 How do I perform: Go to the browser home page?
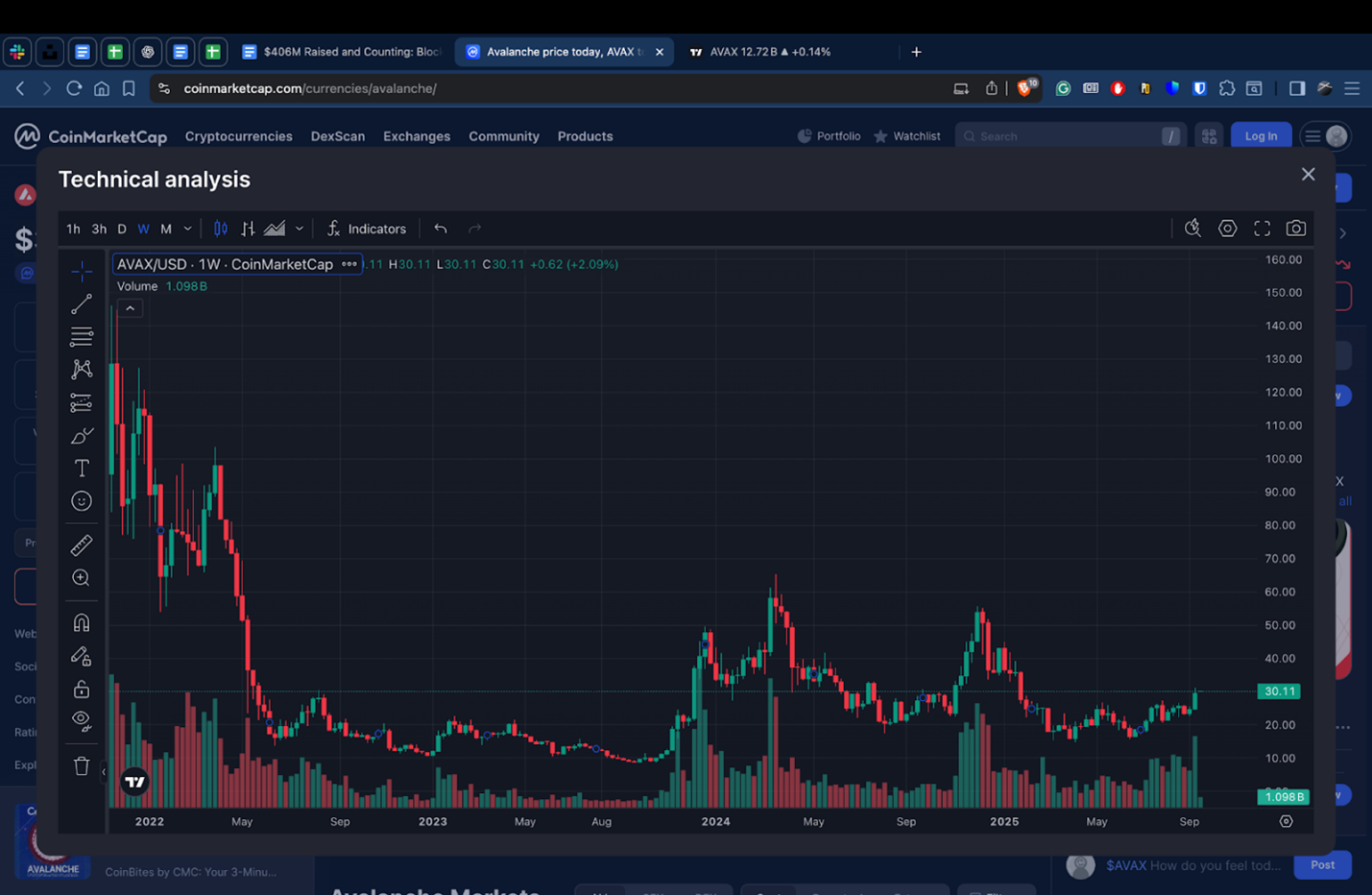pos(102,88)
